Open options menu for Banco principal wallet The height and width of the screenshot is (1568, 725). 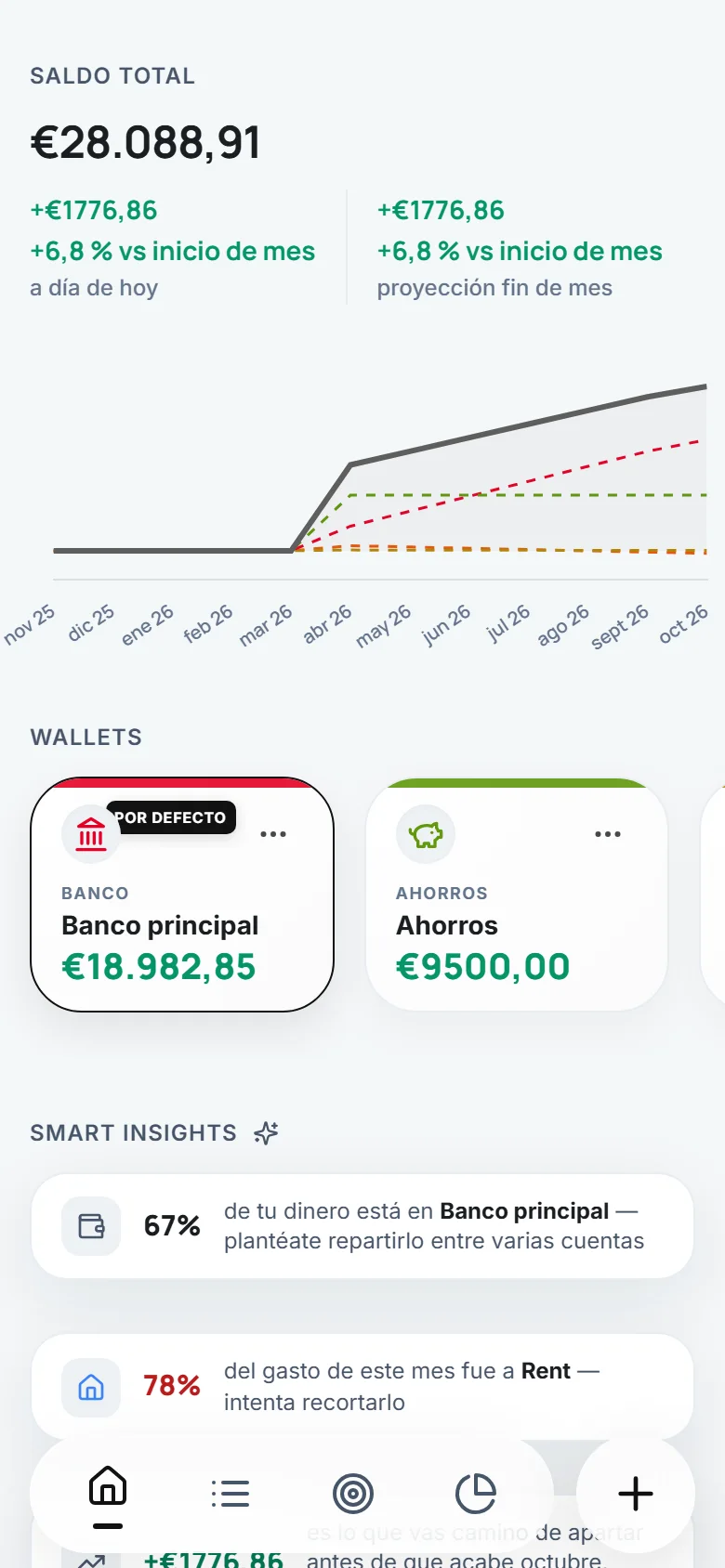[x=273, y=834]
